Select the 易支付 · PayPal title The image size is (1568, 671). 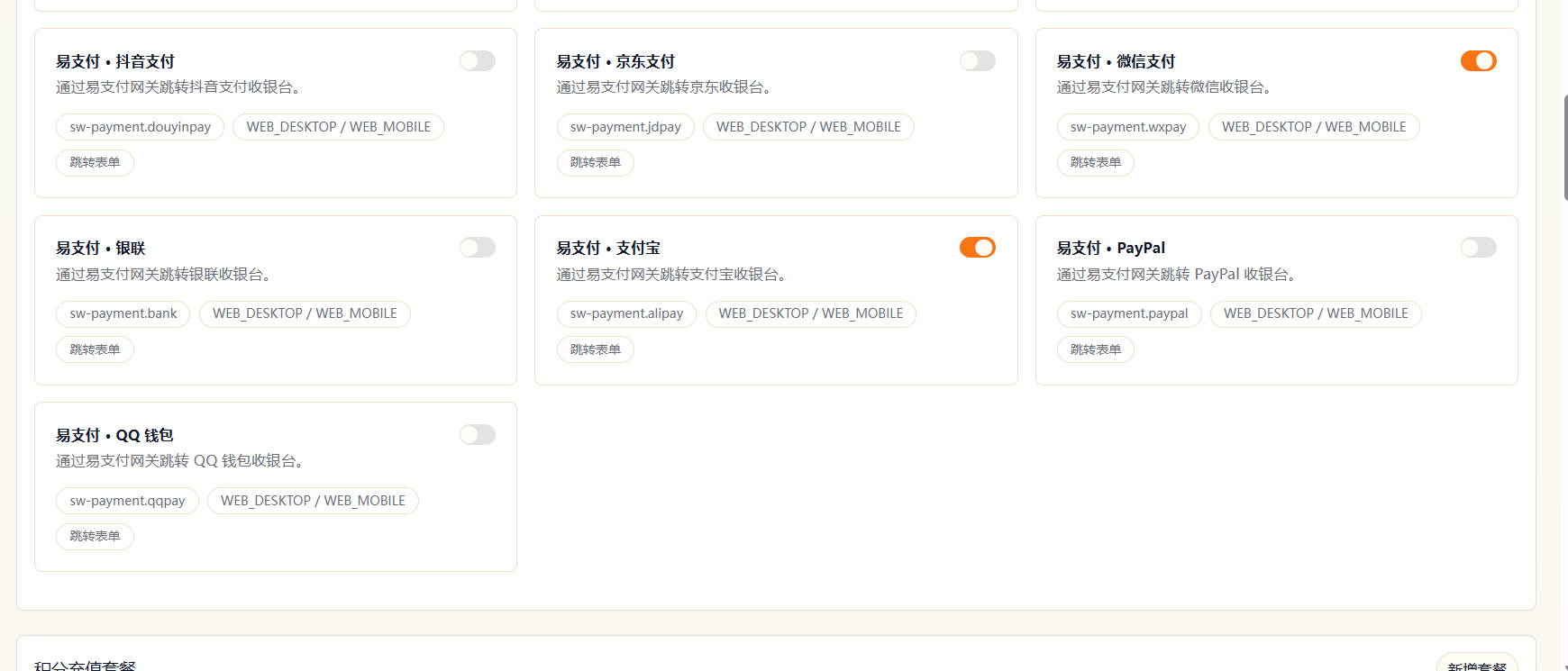tap(1111, 248)
